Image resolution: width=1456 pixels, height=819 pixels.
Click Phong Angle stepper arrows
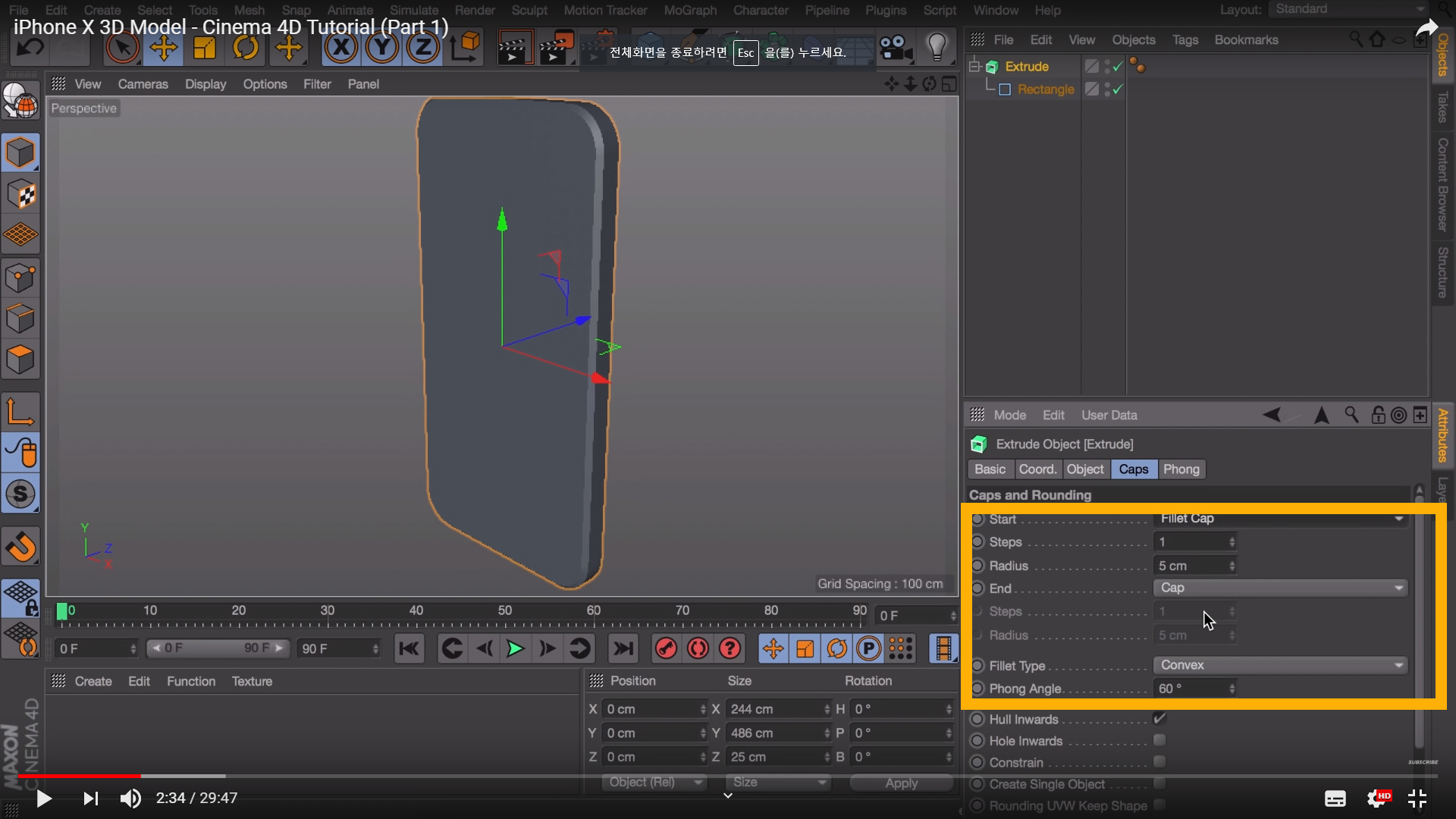pos(1232,689)
